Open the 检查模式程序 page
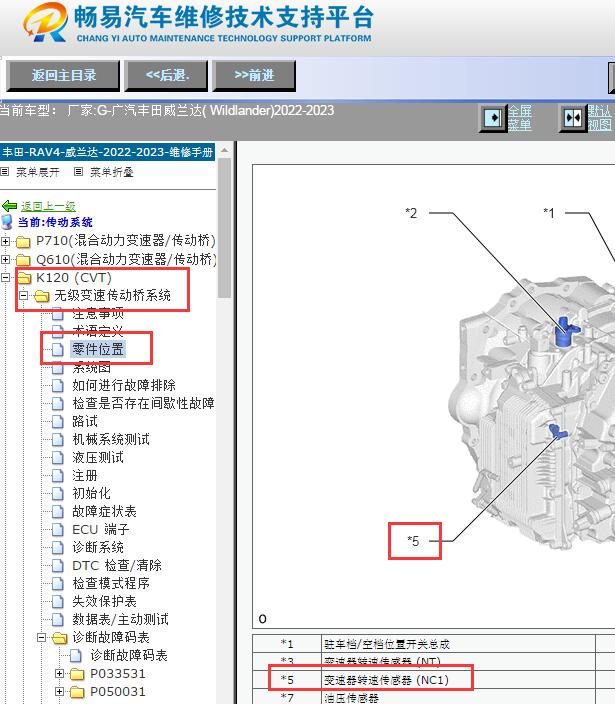Viewport: 615px width, 704px height. (111, 583)
